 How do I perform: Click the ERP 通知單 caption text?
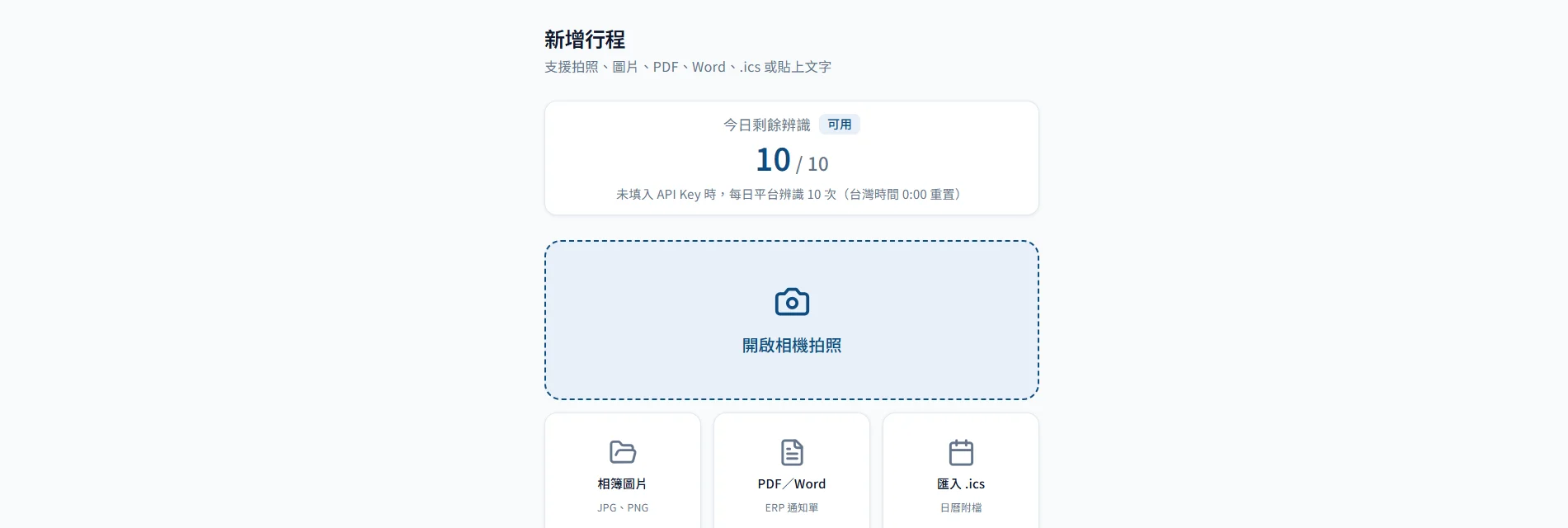click(792, 508)
